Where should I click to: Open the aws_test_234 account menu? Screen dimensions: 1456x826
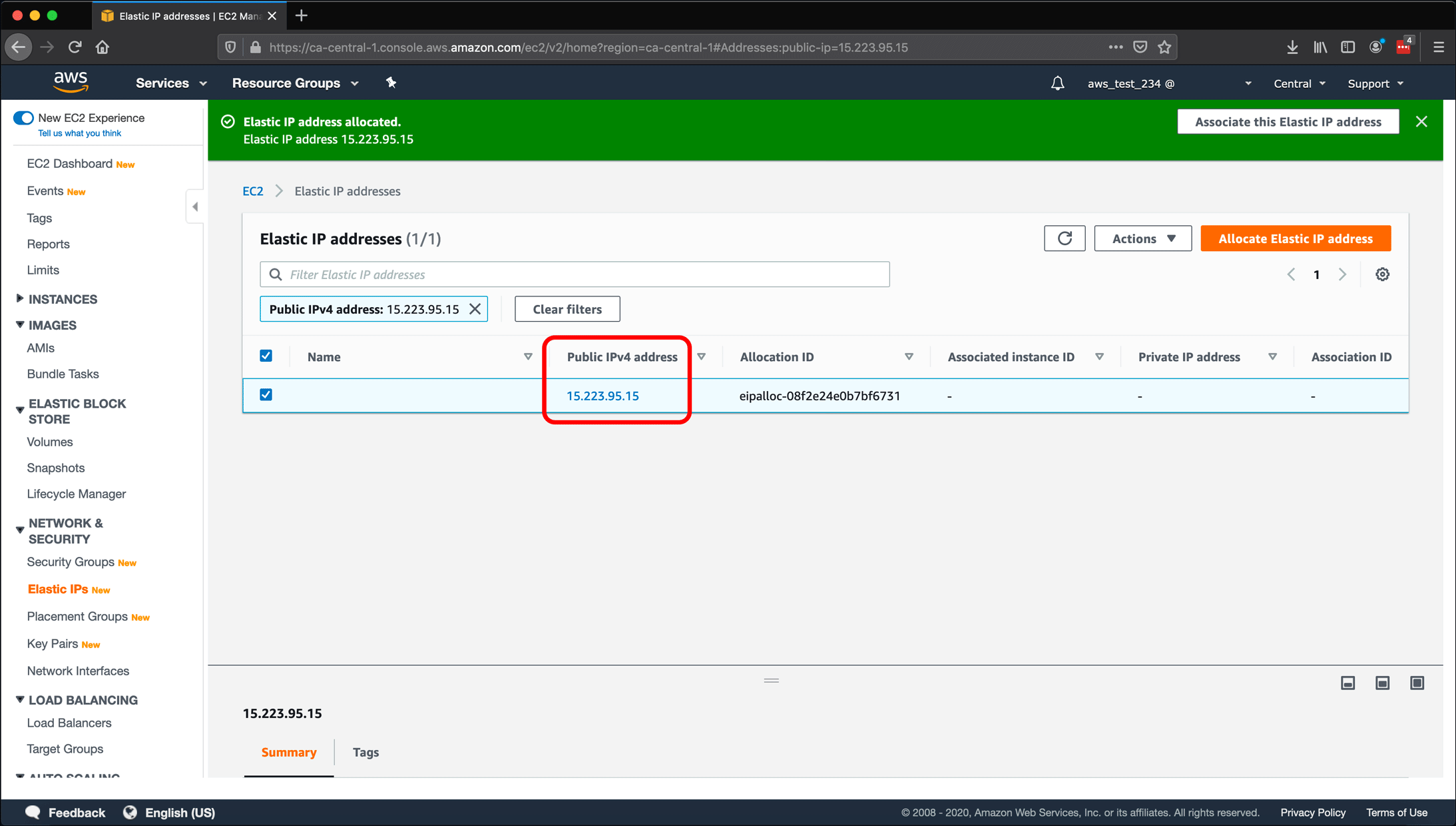pyautogui.click(x=1169, y=83)
